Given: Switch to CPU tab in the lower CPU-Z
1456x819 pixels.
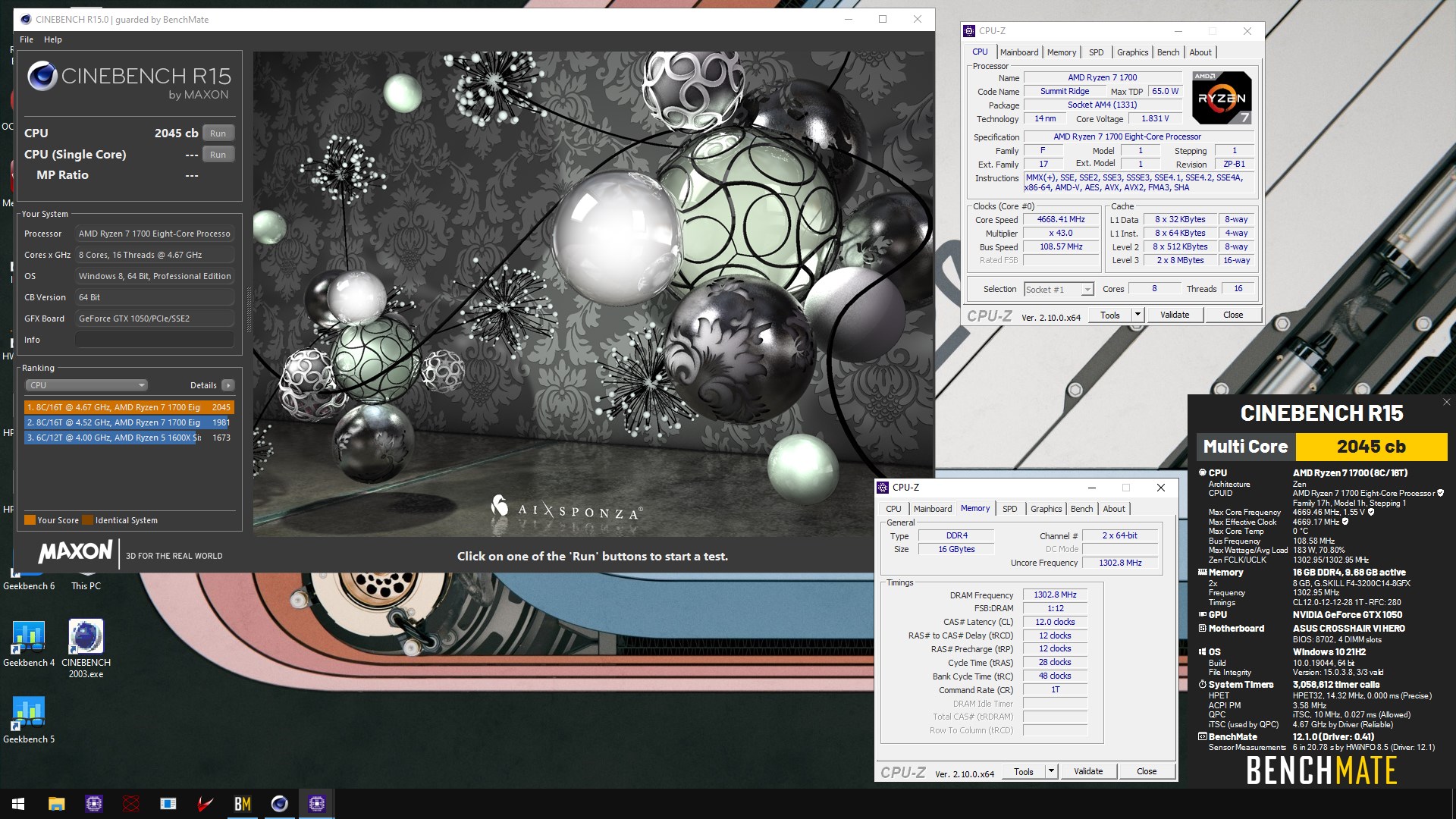Looking at the screenshot, I should [x=894, y=509].
